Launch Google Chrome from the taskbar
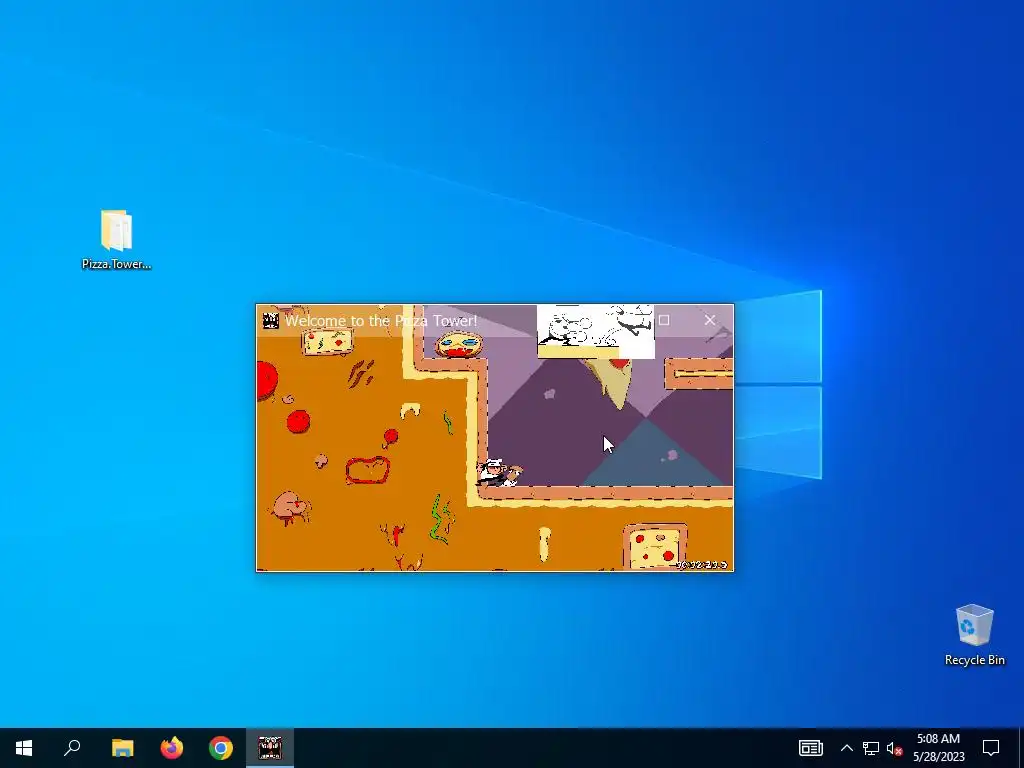 point(221,748)
